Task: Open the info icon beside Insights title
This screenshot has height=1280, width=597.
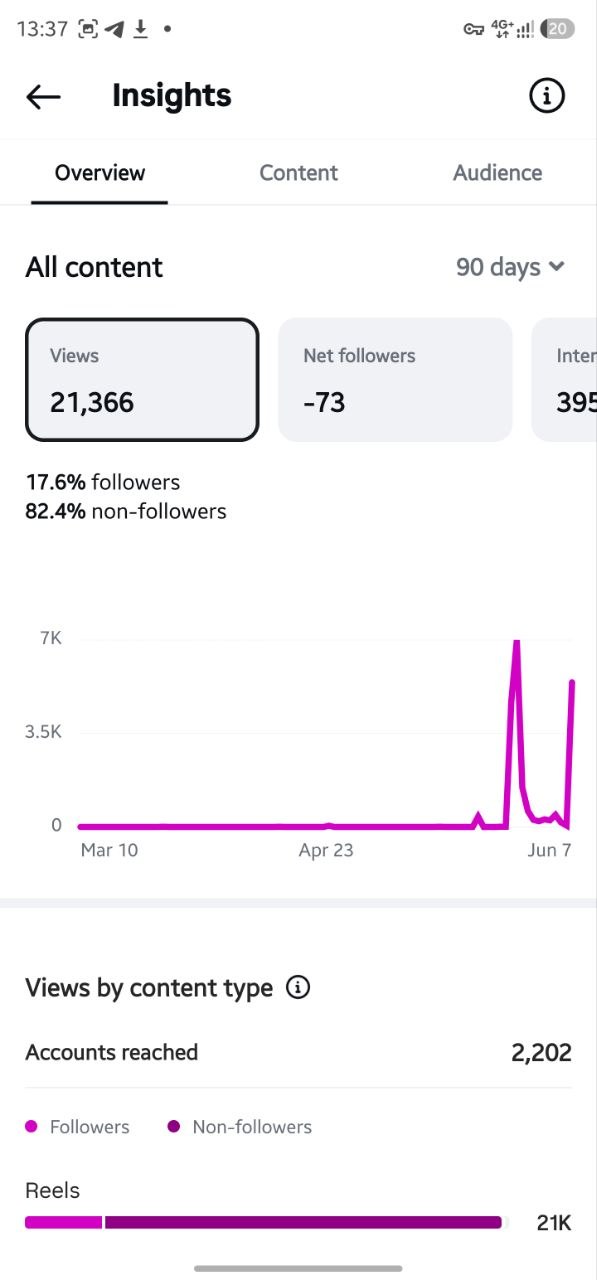Action: click(546, 96)
